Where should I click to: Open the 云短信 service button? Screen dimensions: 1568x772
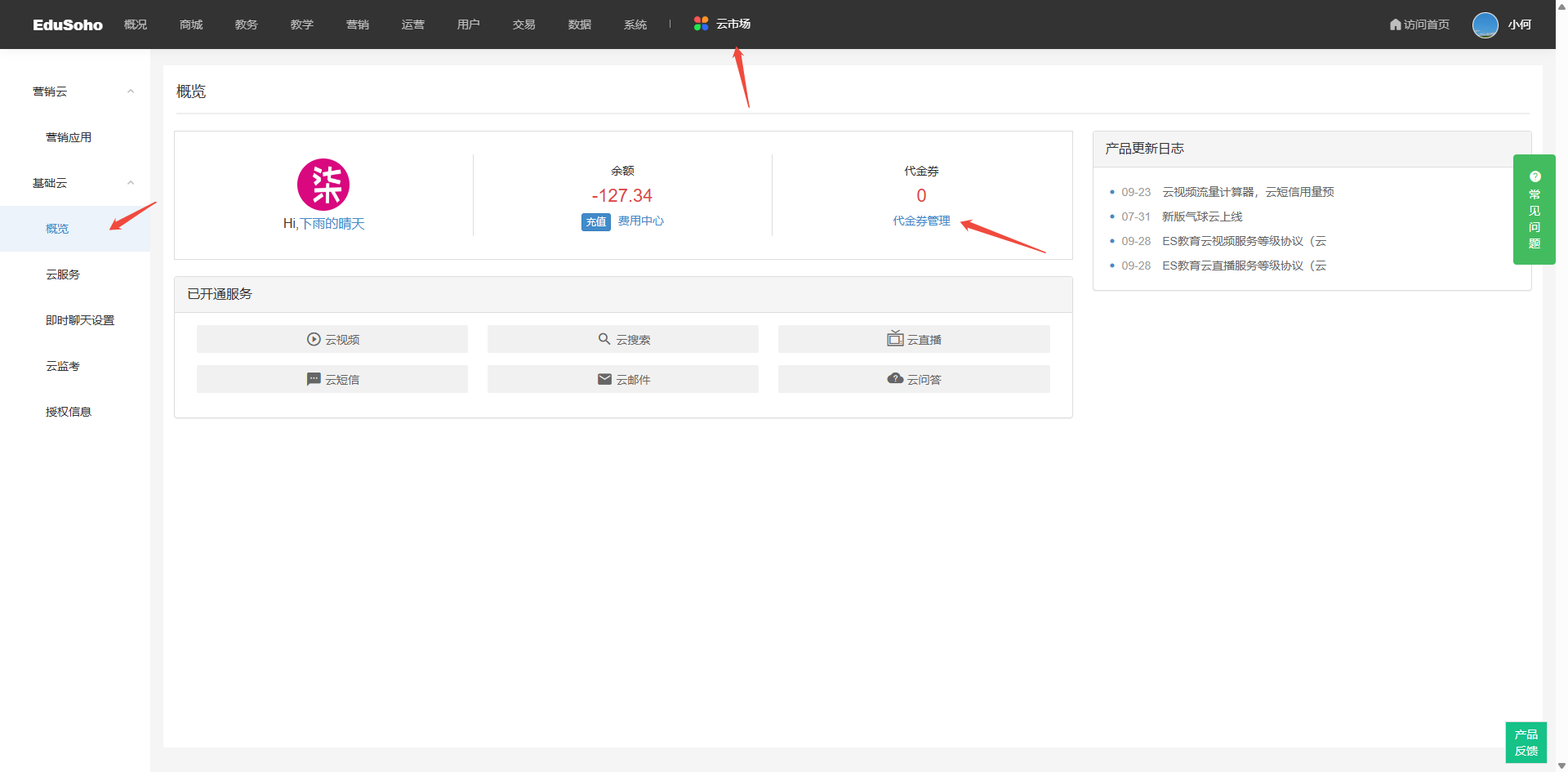click(x=332, y=379)
